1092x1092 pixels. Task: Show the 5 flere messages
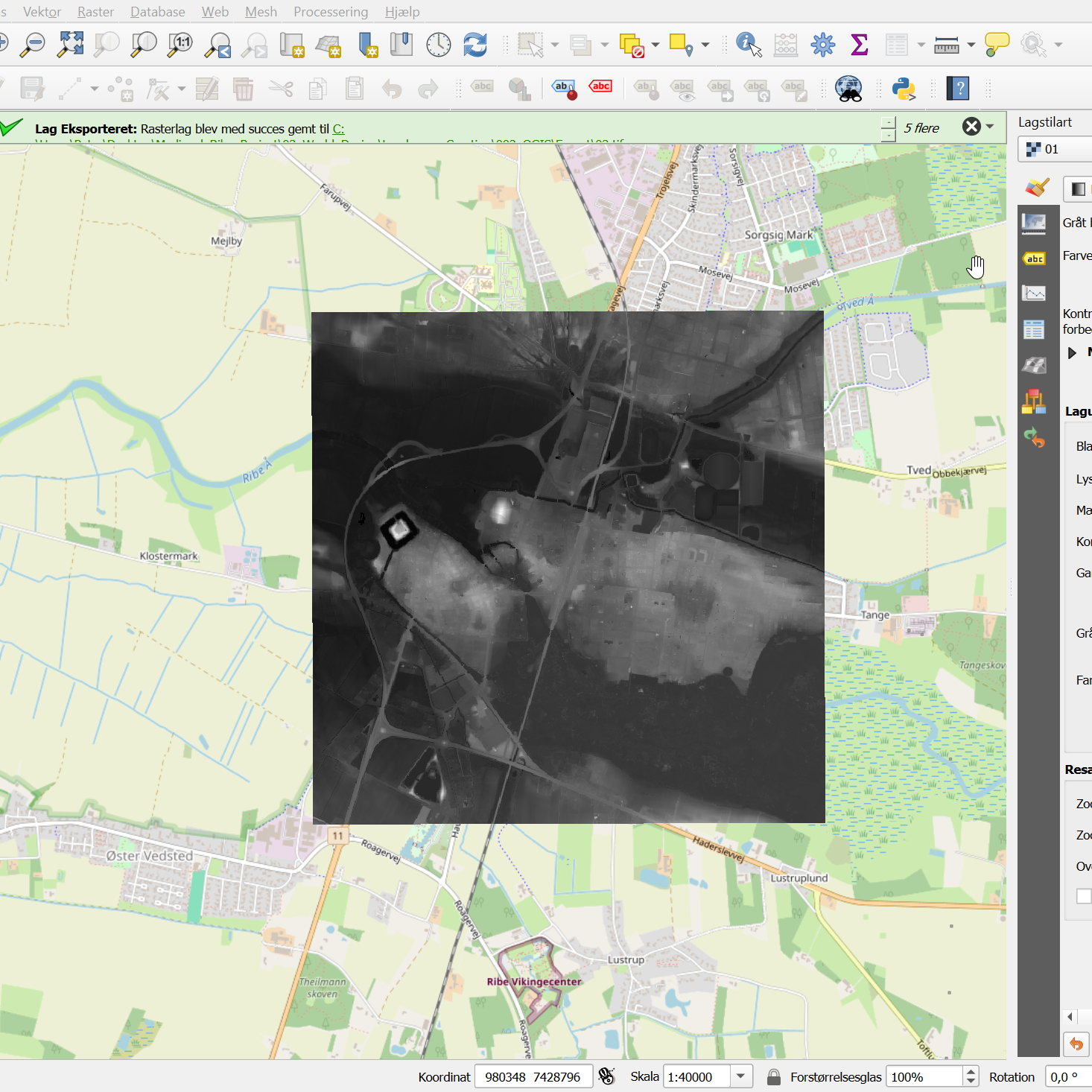[921, 128]
